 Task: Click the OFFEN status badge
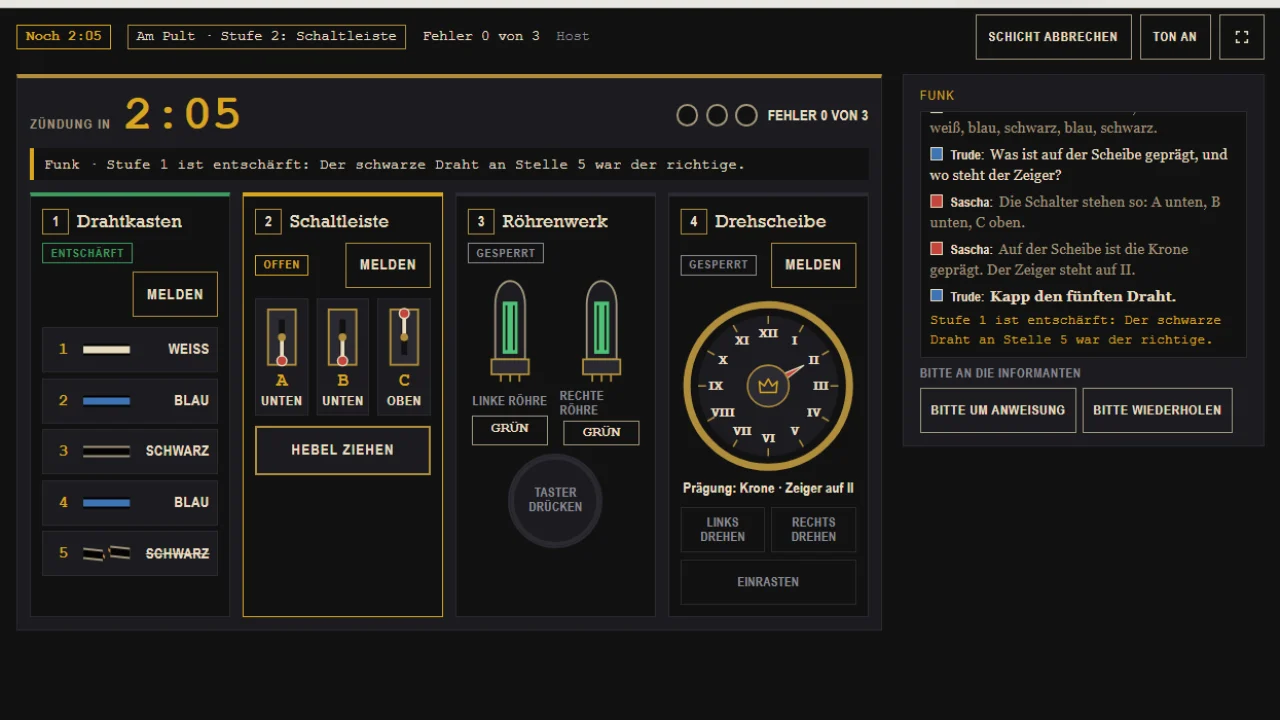282,265
